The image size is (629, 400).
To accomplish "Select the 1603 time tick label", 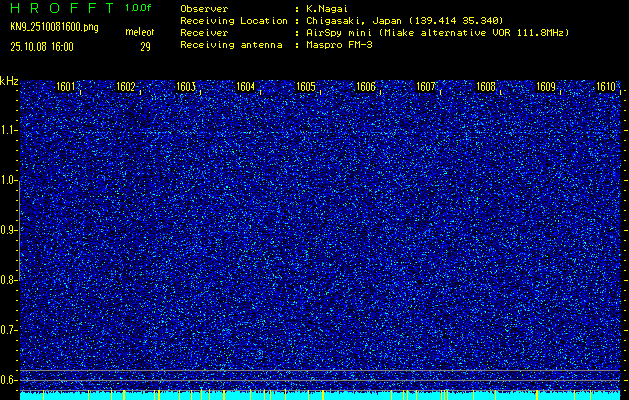I will tap(186, 88).
